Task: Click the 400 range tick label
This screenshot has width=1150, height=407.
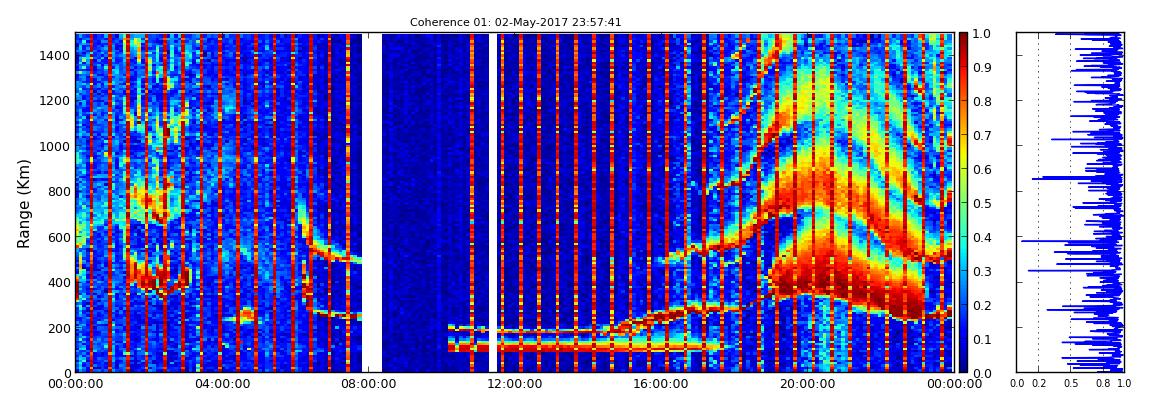Action: point(58,282)
